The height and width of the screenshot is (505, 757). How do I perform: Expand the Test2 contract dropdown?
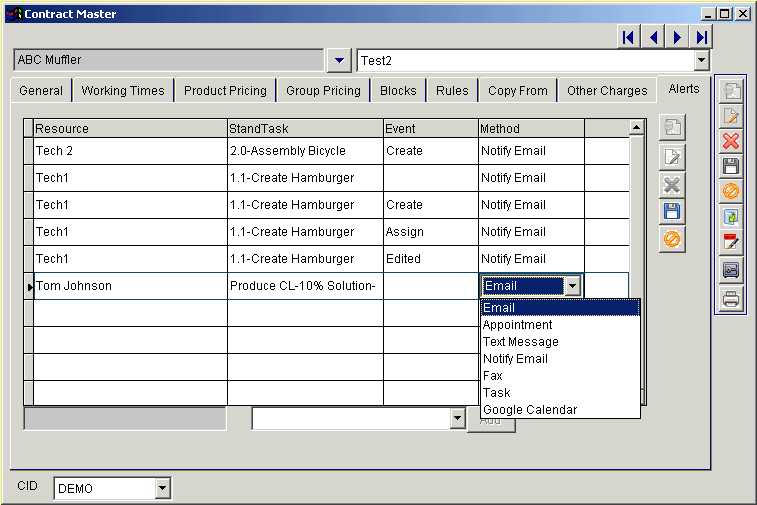(x=701, y=61)
